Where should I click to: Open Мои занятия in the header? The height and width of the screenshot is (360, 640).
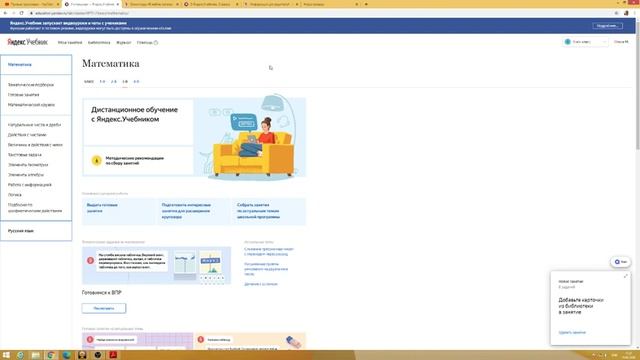click(70, 42)
